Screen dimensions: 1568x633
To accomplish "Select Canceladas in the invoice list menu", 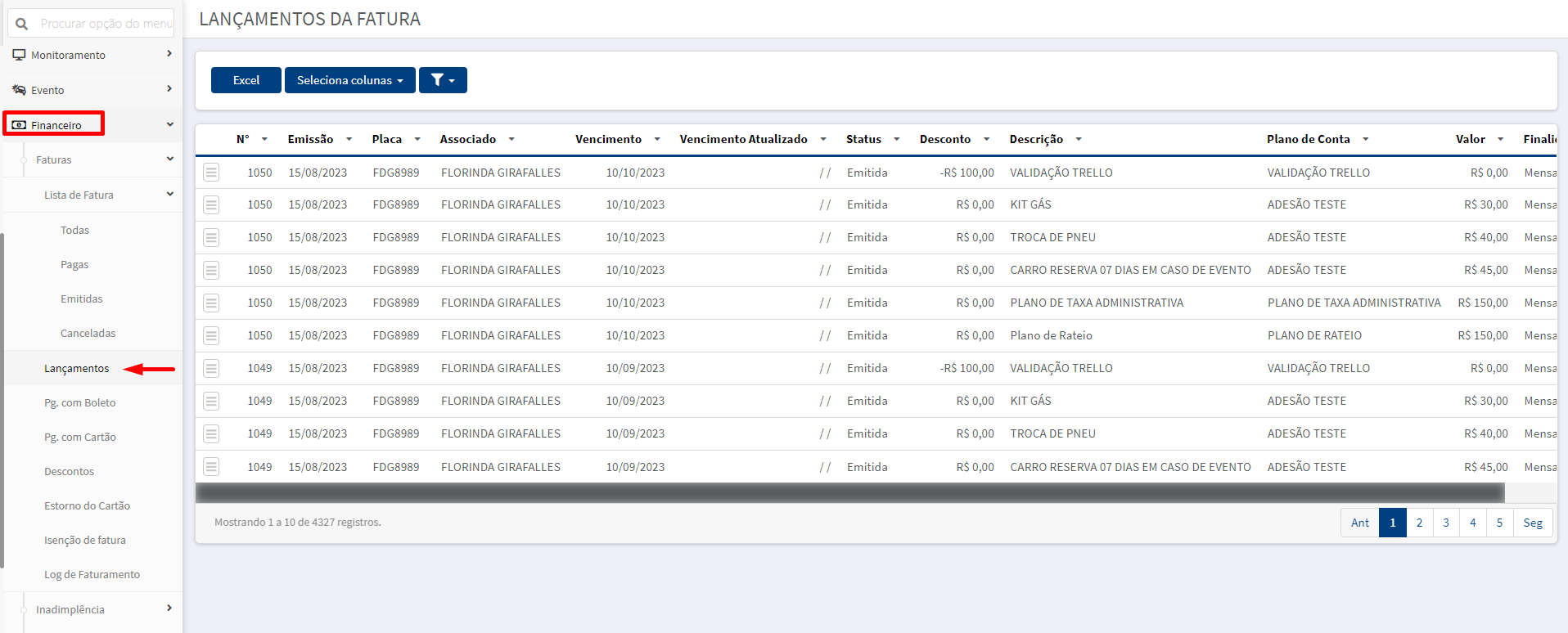I will tap(88, 334).
